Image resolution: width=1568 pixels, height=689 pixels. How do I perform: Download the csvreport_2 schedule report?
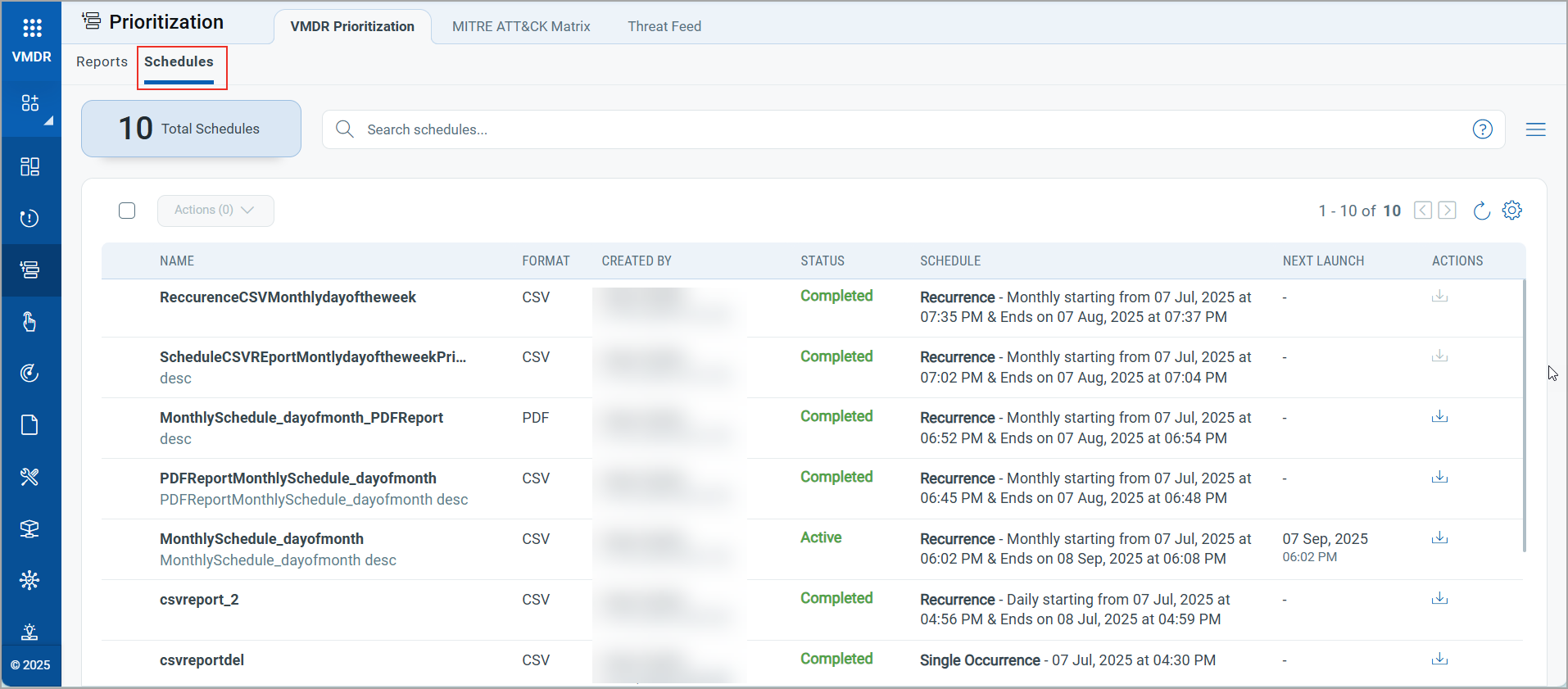tap(1439, 599)
